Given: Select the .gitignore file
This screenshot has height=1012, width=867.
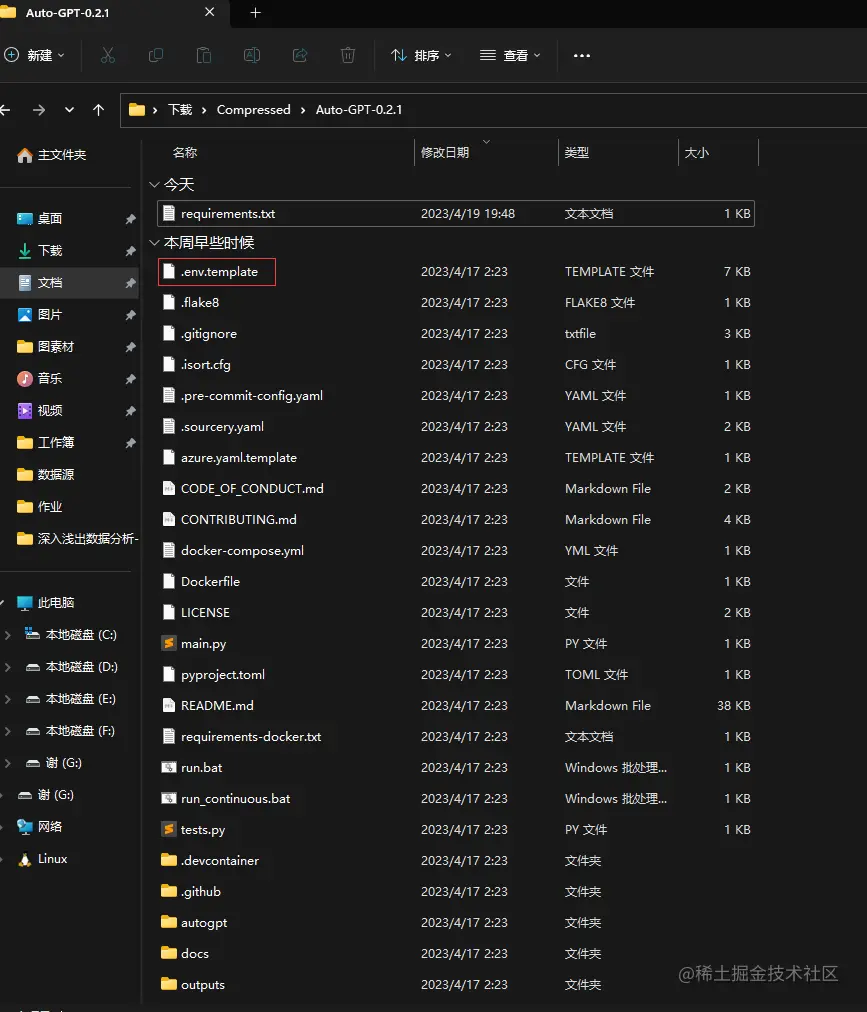Looking at the screenshot, I should click(x=456, y=334).
